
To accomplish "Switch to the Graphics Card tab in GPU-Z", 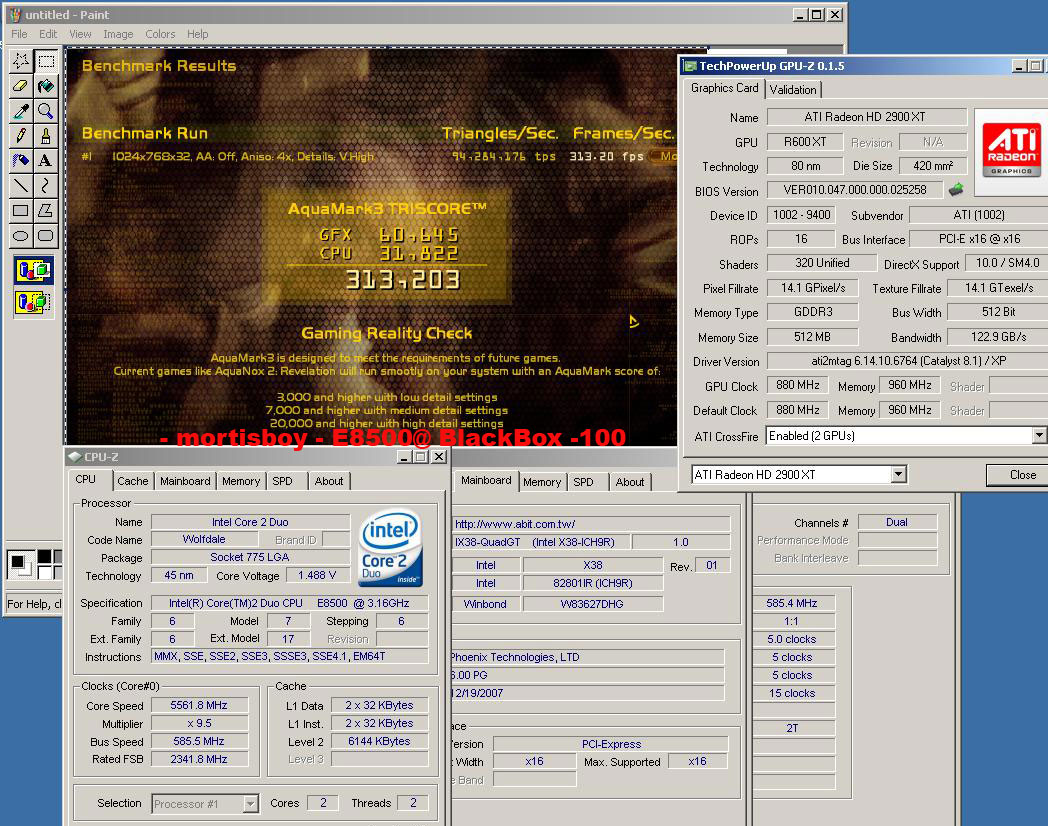I will 725,88.
